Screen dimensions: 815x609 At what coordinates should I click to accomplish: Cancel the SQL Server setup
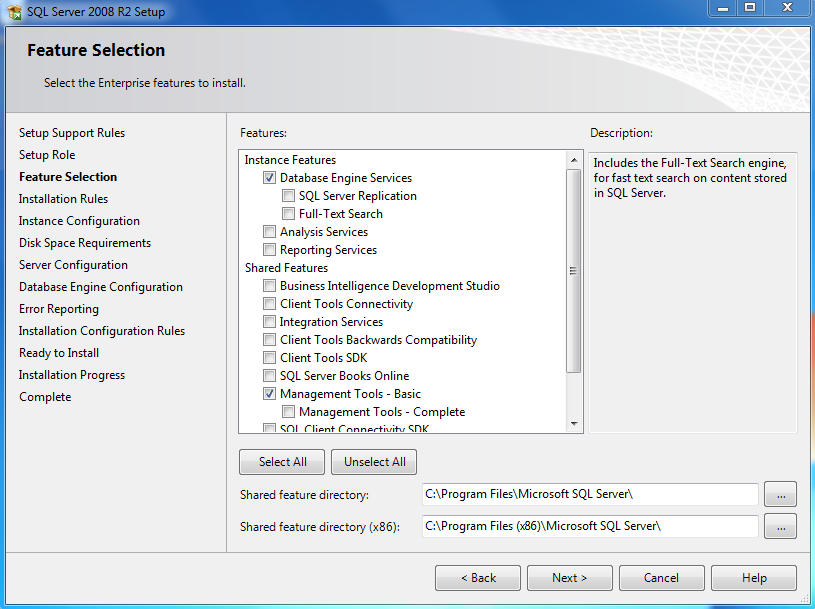click(662, 578)
